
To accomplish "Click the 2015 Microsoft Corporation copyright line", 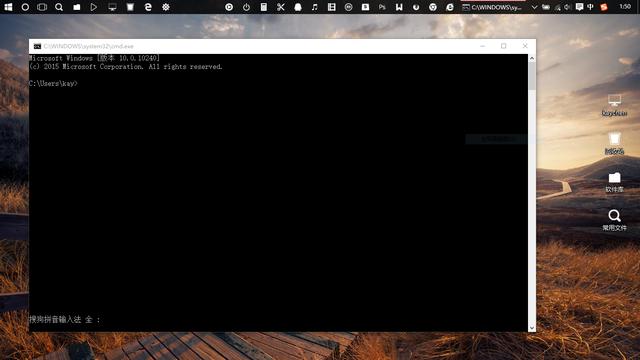I will point(126,67).
